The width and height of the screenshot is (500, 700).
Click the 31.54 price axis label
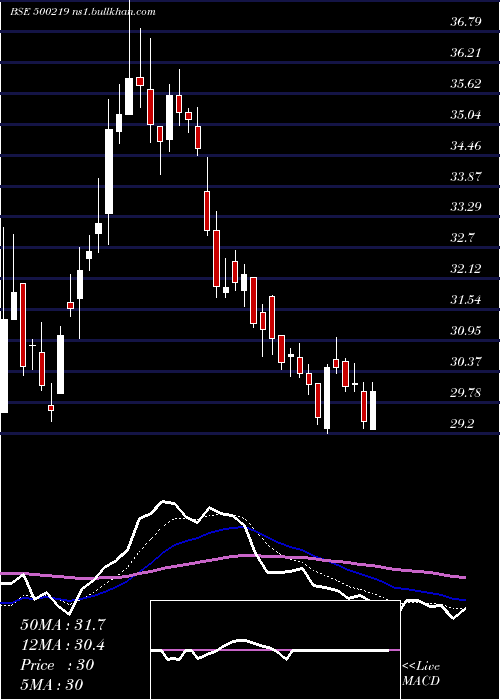[x=466, y=300]
